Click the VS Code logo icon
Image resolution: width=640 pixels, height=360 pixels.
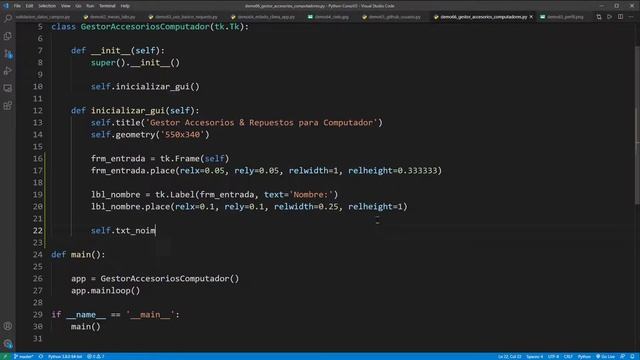coord(6,6)
